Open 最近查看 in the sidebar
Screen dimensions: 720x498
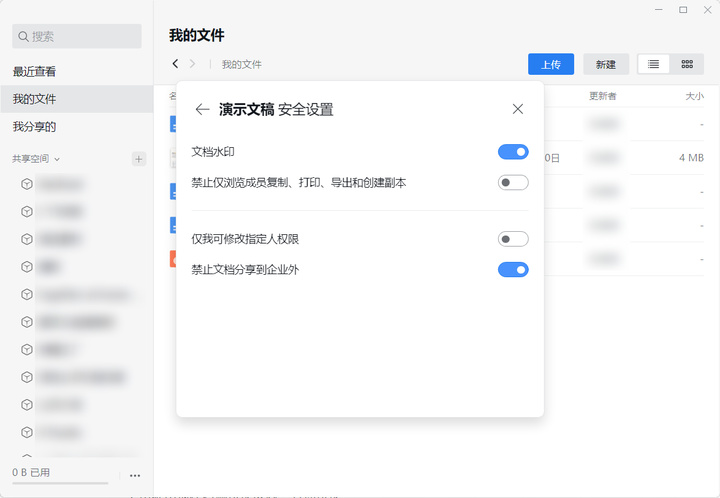coord(34,72)
